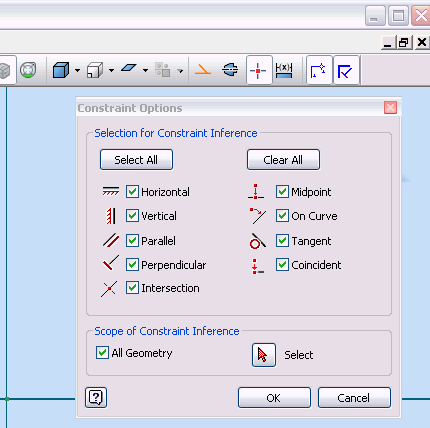
Task: Click the finish sketch checkmark icon
Action: click(x=346, y=70)
